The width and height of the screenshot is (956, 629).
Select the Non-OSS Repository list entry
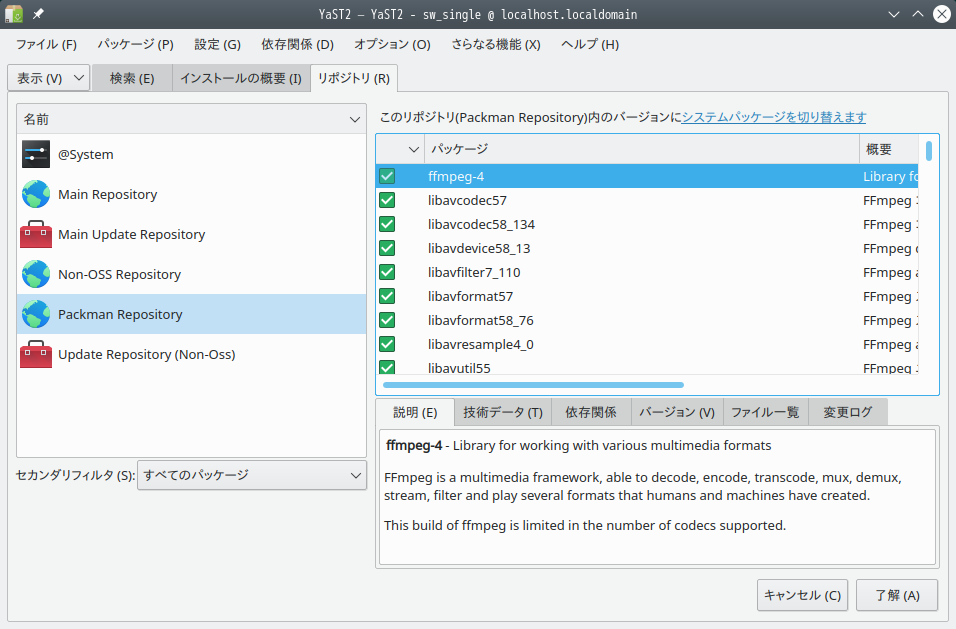point(191,274)
